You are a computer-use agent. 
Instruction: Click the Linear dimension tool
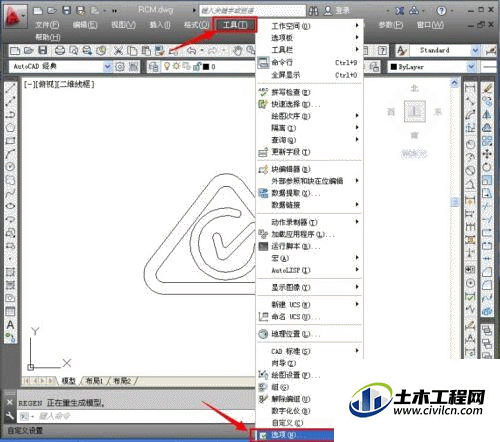(470, 88)
